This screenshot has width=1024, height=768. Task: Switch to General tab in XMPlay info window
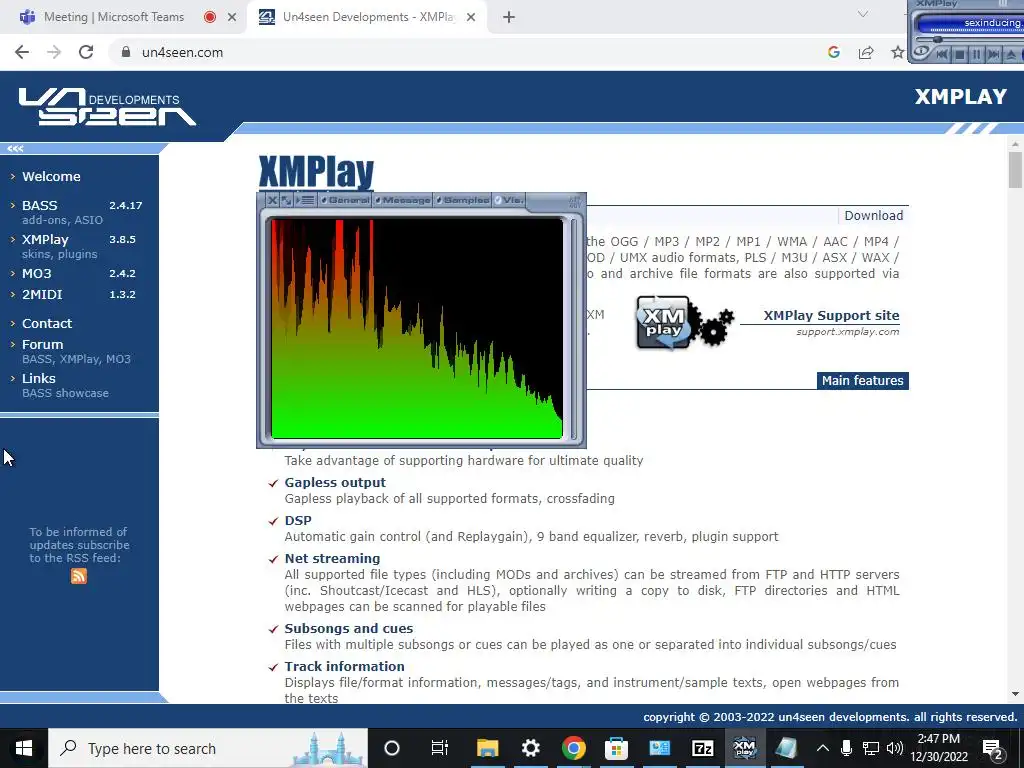pyautogui.click(x=345, y=200)
